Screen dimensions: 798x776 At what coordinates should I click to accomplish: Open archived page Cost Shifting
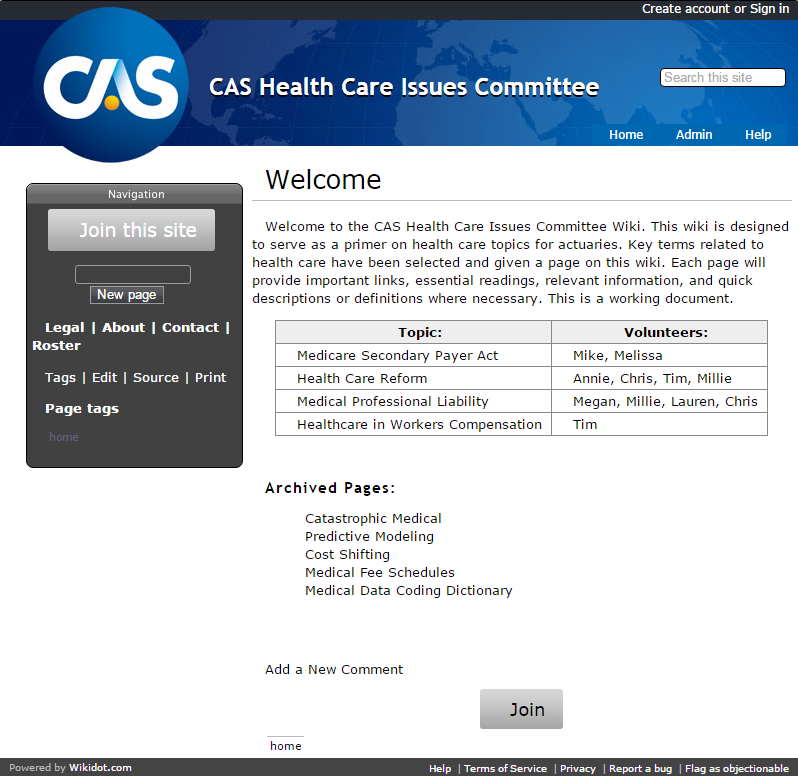pyautogui.click(x=347, y=554)
